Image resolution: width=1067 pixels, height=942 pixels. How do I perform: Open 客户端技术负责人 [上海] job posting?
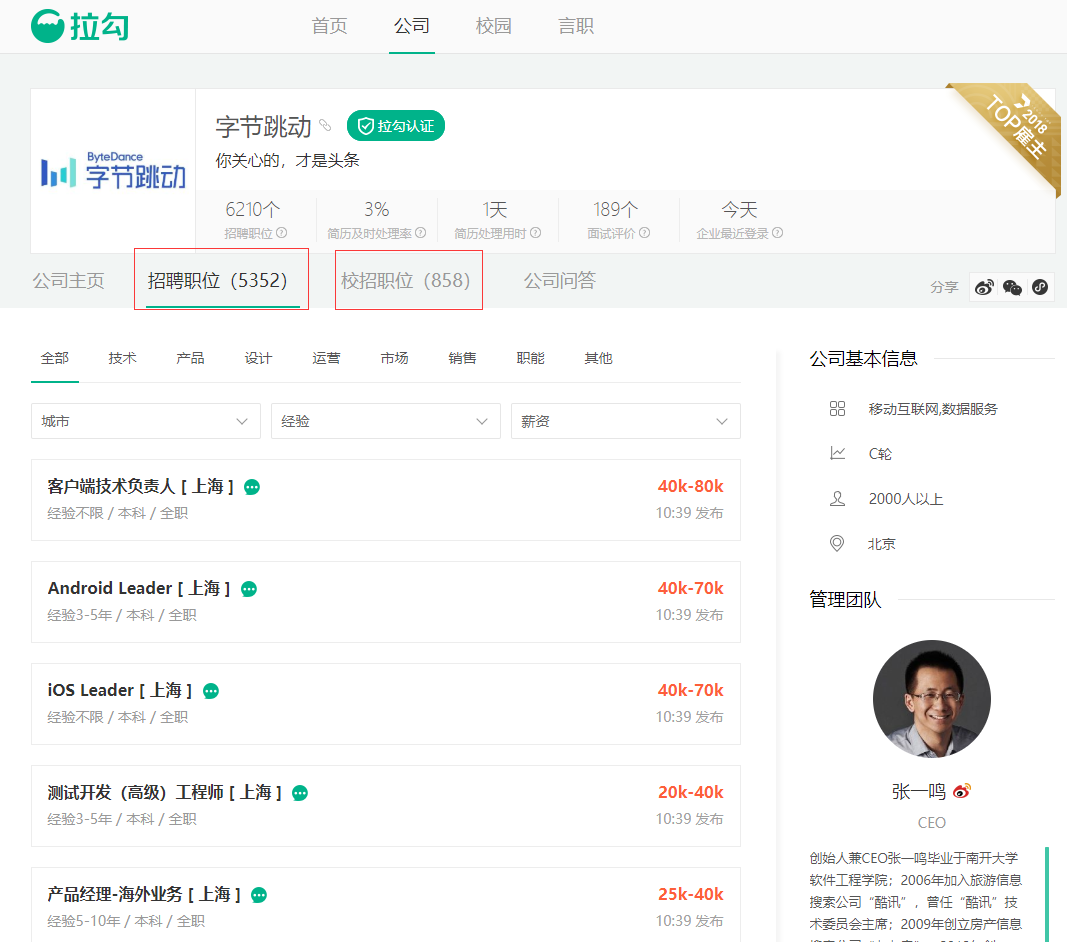[140, 487]
